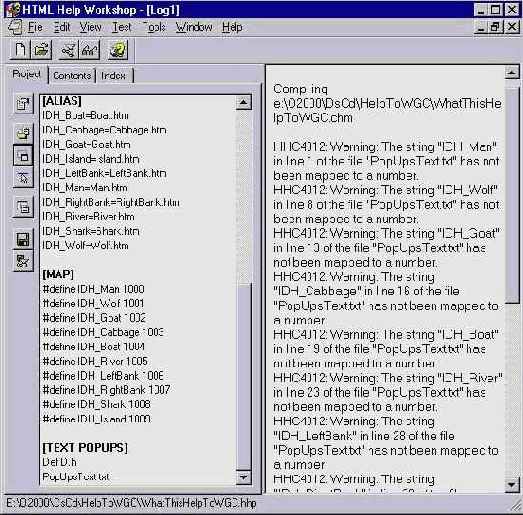
Task: Click the Compile HTML file toolbar icon
Action: point(68,50)
